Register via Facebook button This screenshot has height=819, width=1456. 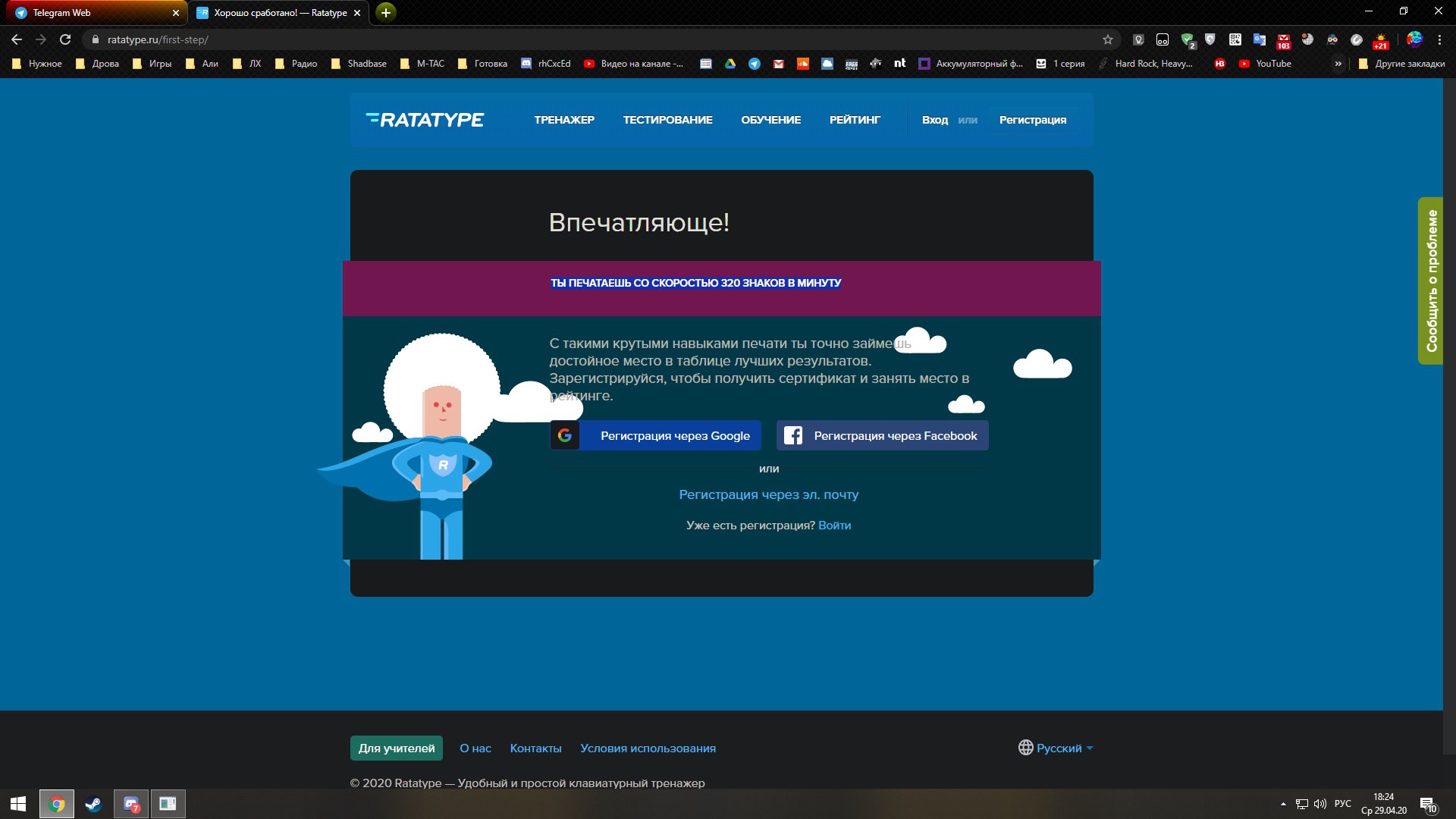coord(883,435)
